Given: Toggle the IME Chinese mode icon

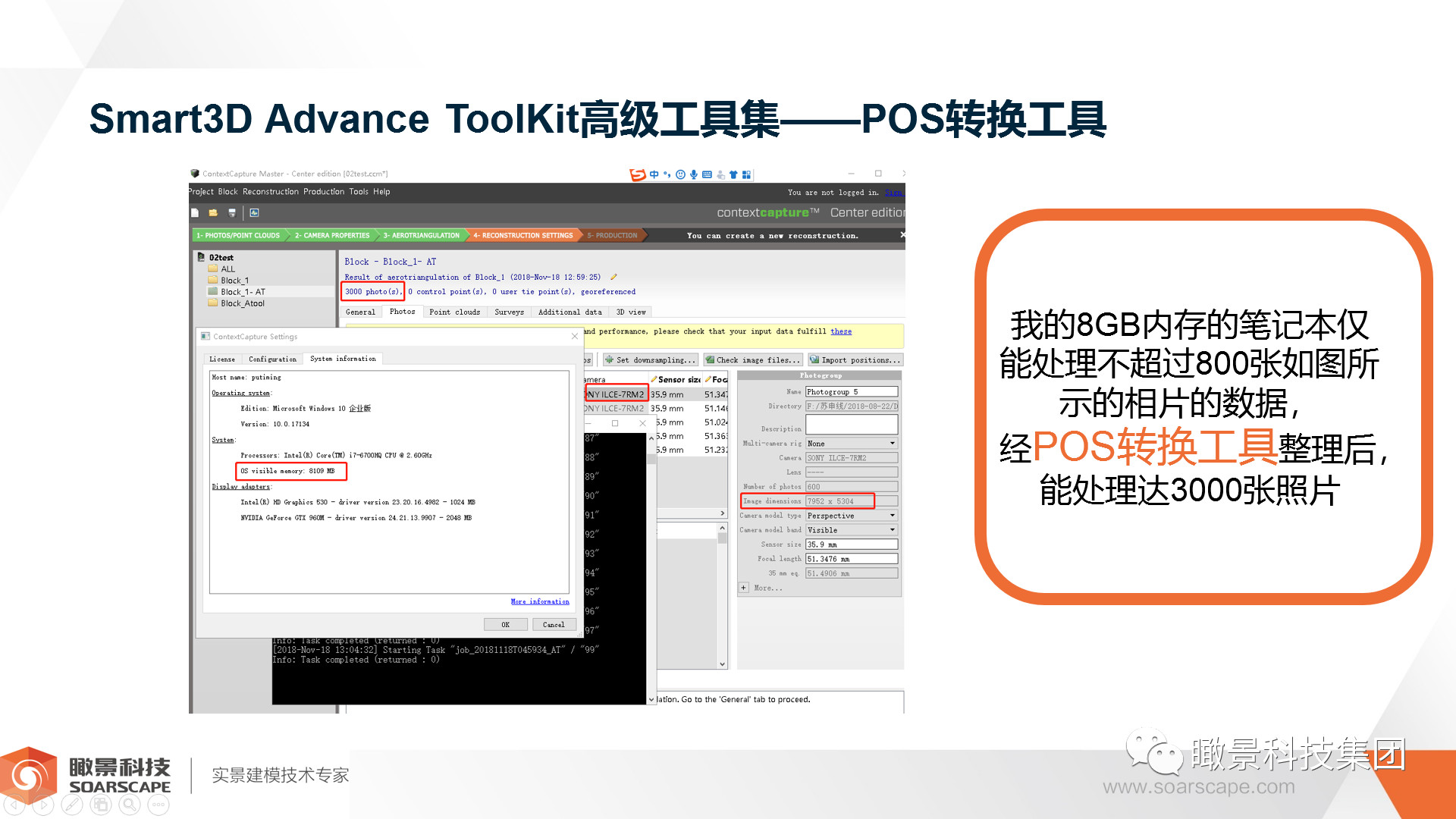Looking at the screenshot, I should [654, 174].
